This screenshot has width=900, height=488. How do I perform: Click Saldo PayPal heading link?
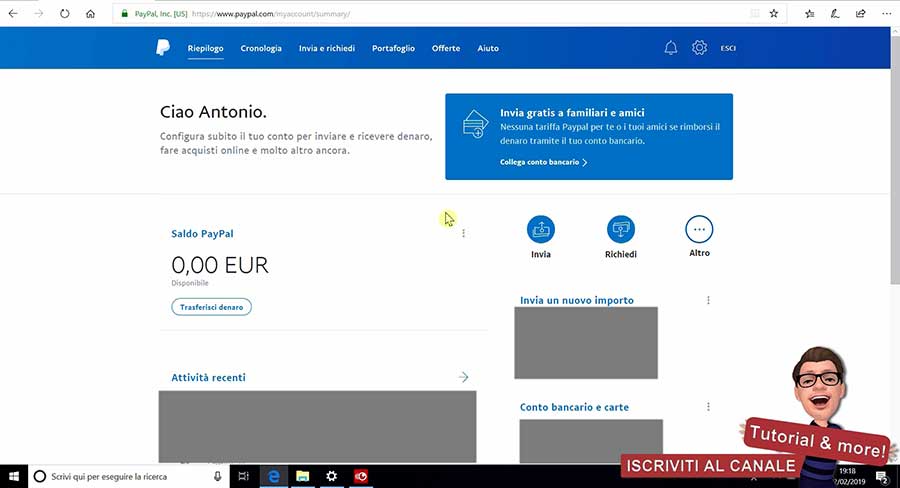202,234
